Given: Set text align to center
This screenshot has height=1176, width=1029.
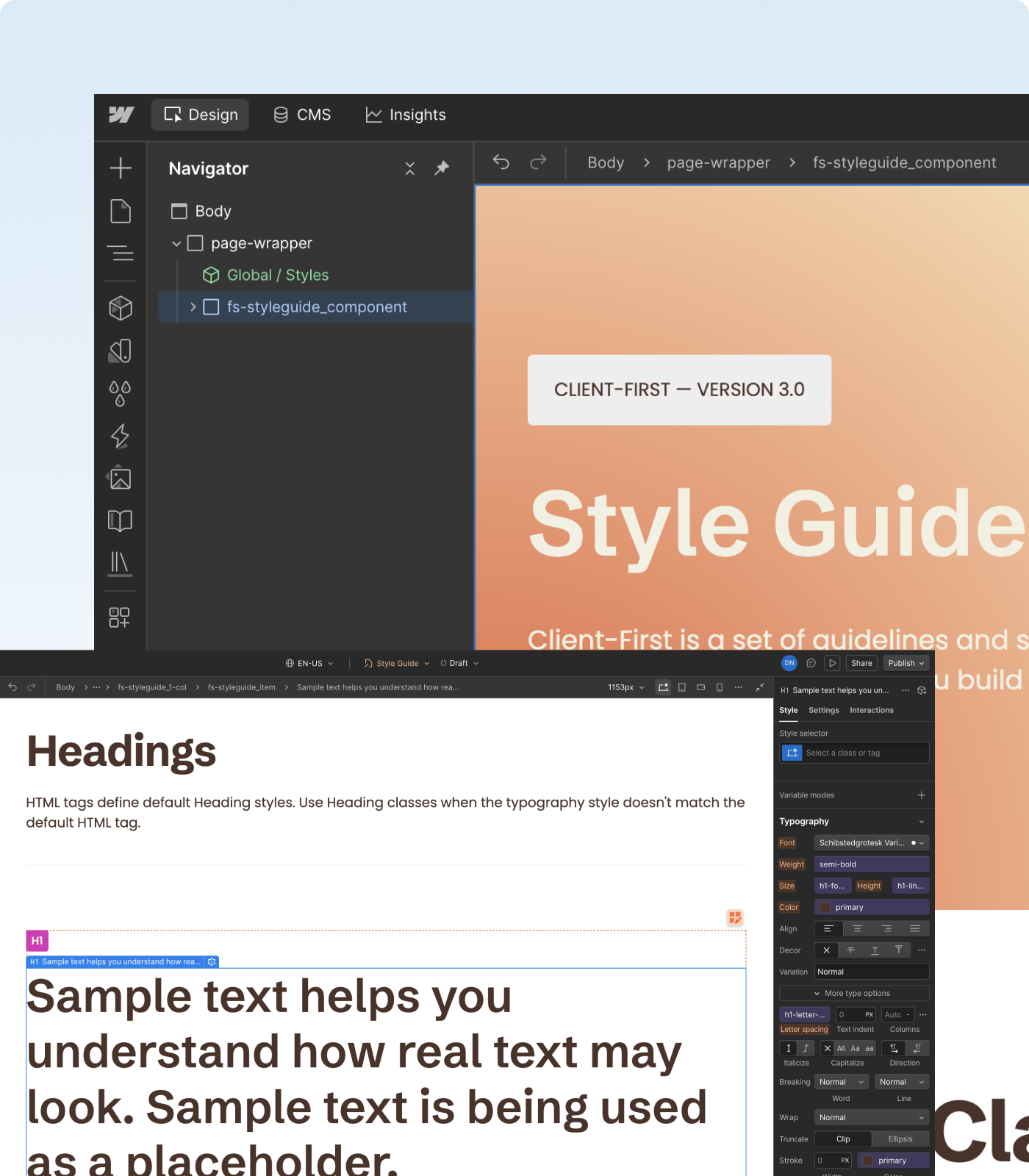Looking at the screenshot, I should tap(857, 929).
